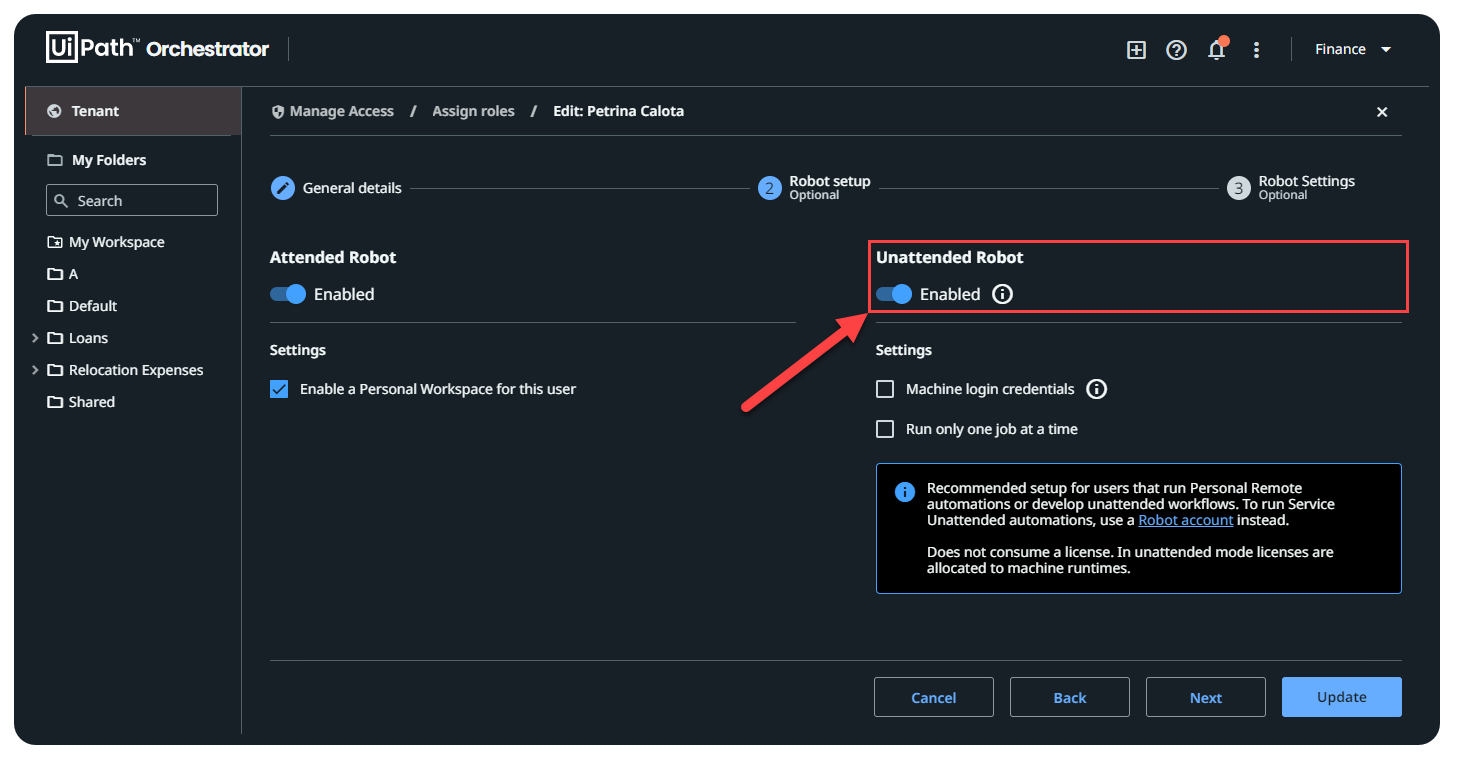Open the Finance tenant dropdown

(x=1353, y=49)
